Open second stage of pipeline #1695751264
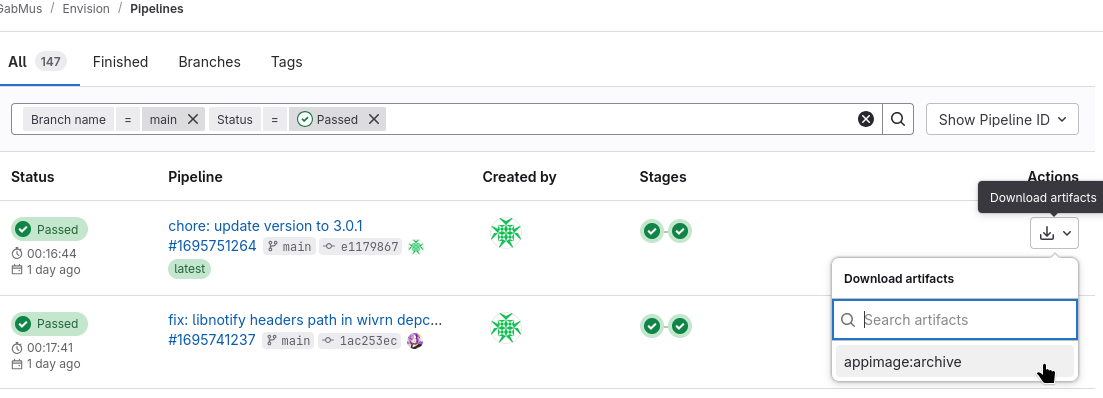The height and width of the screenshot is (398, 1103). (680, 231)
